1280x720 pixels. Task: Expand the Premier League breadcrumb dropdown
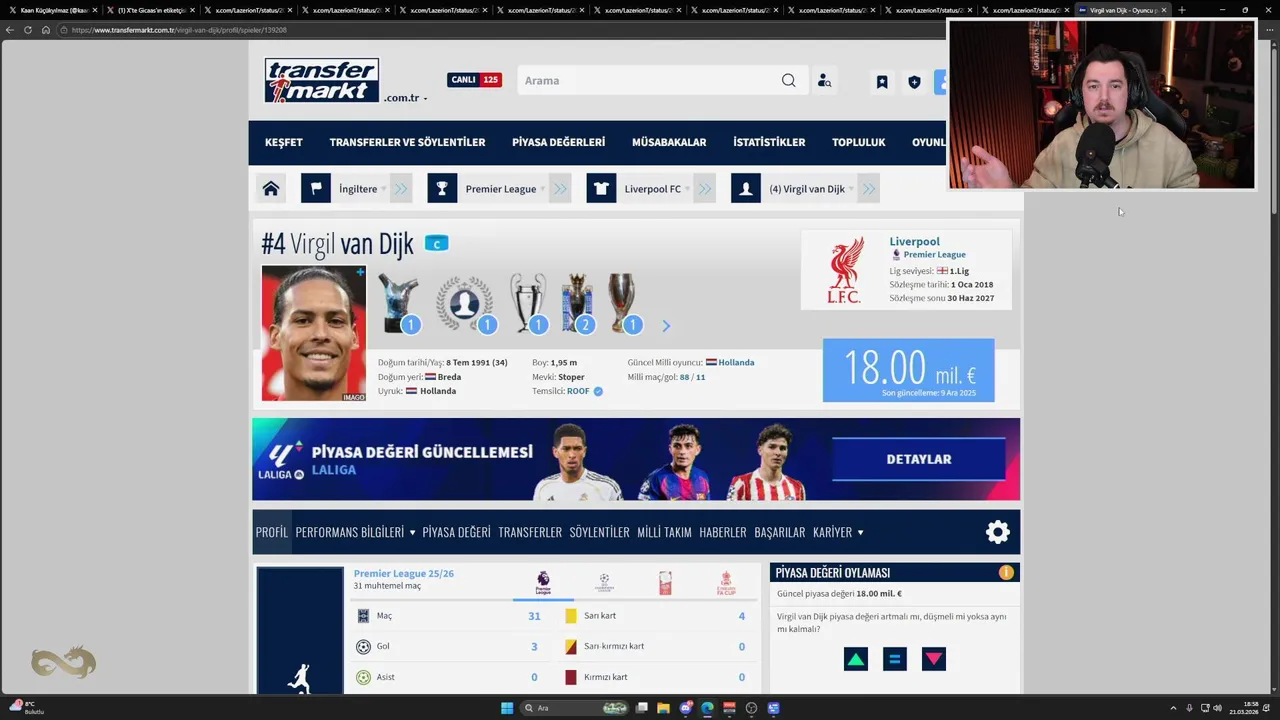(542, 189)
